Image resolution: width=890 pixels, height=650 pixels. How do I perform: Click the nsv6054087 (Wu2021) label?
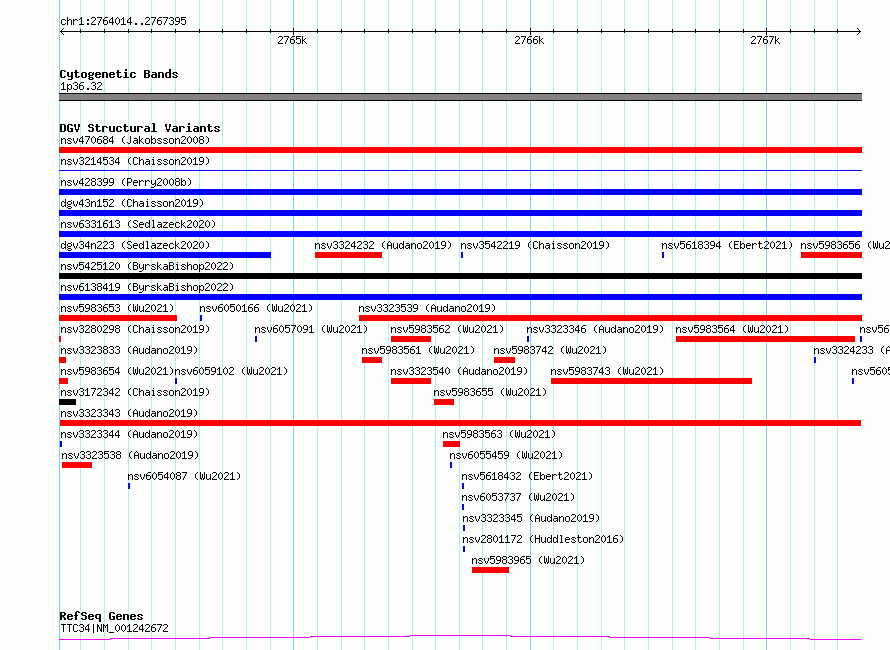click(x=184, y=476)
